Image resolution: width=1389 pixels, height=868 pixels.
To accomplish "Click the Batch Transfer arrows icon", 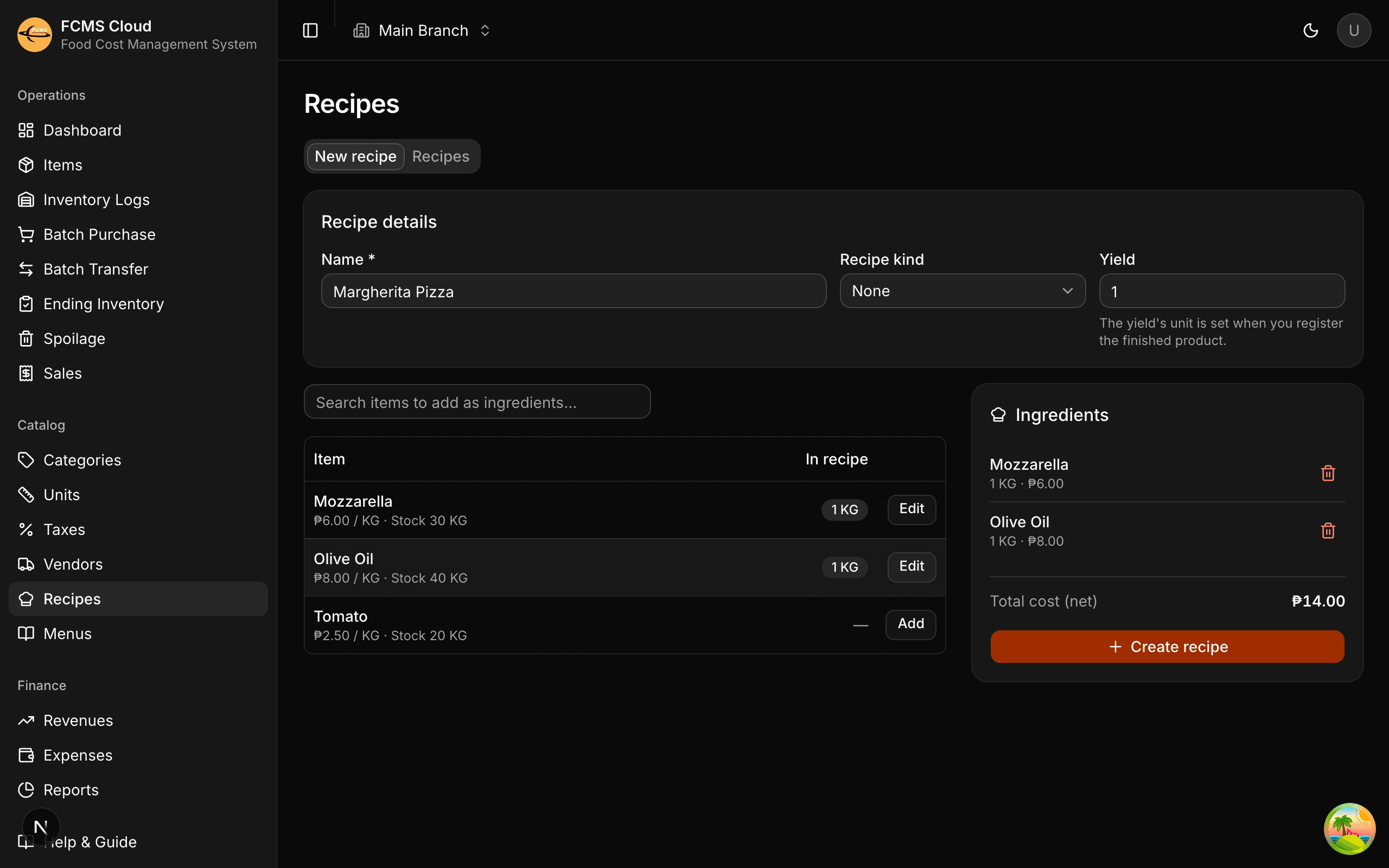I will pos(26,269).
